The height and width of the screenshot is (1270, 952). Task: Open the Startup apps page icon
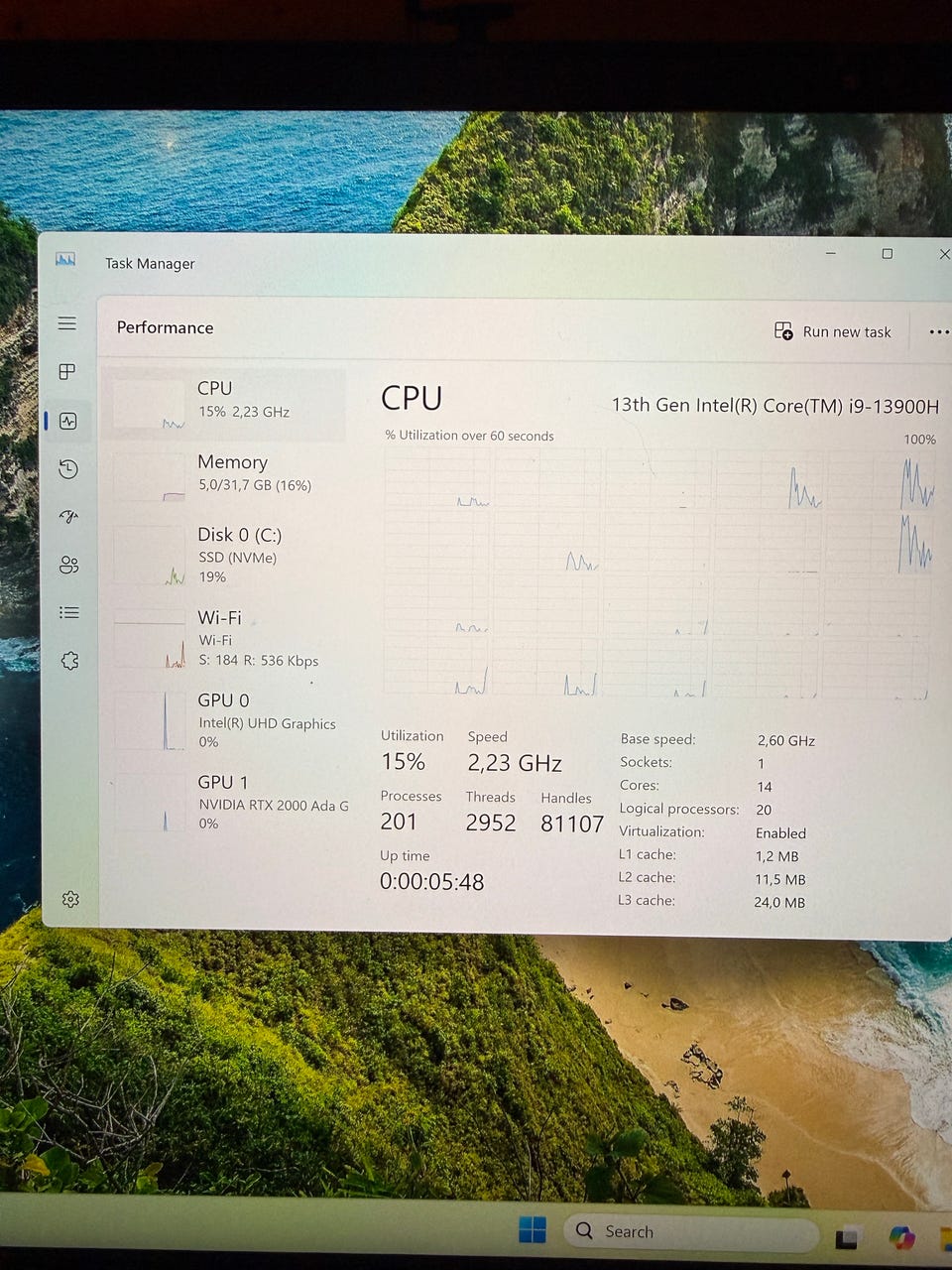click(x=68, y=517)
